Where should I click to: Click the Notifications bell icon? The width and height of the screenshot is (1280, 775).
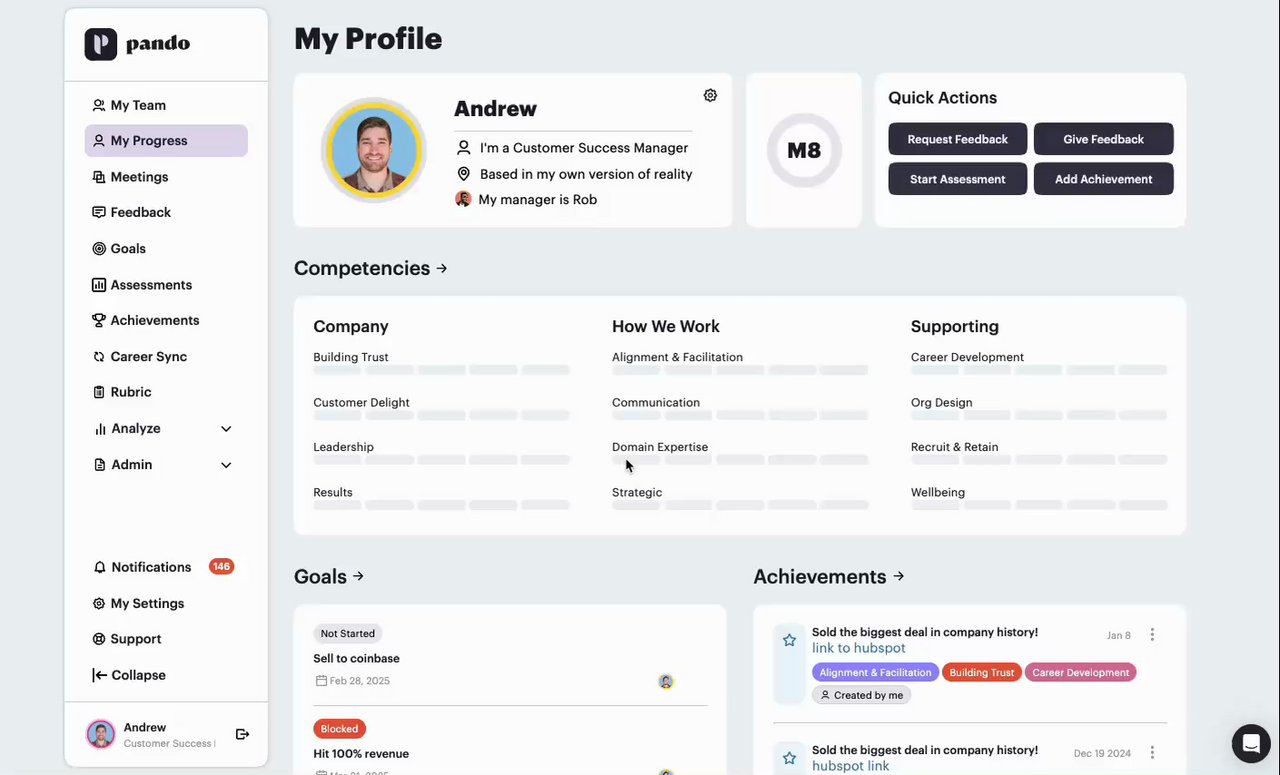[99, 567]
